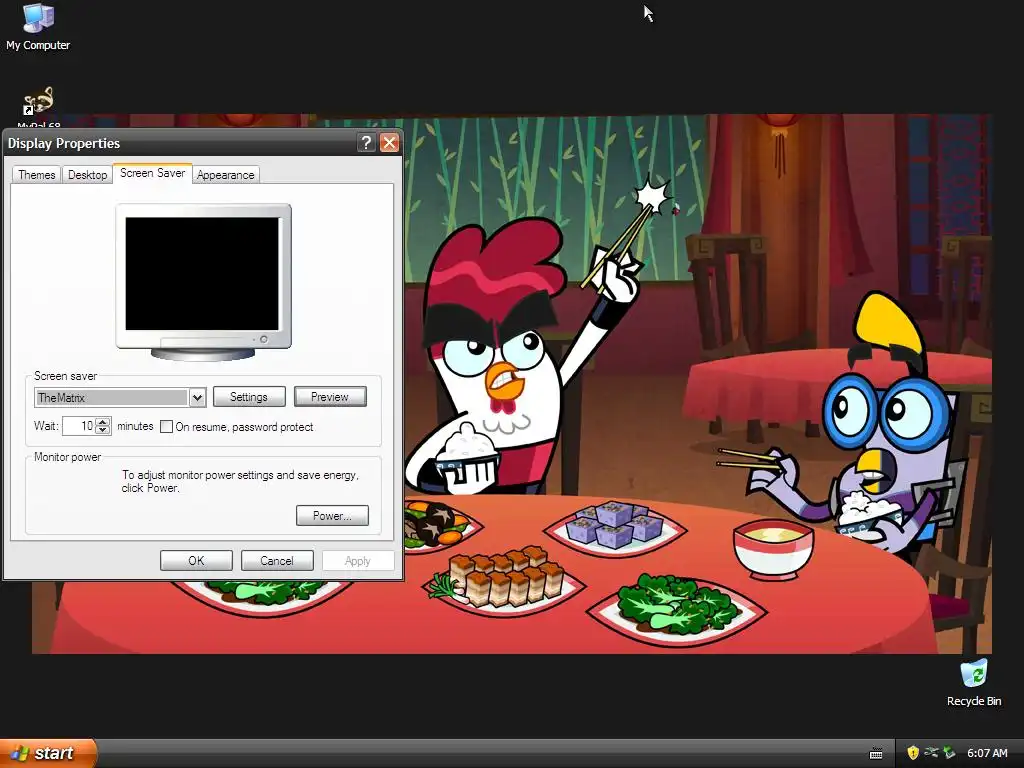Cancel the Display Properties dialog
The height and width of the screenshot is (768, 1024).
tap(277, 560)
